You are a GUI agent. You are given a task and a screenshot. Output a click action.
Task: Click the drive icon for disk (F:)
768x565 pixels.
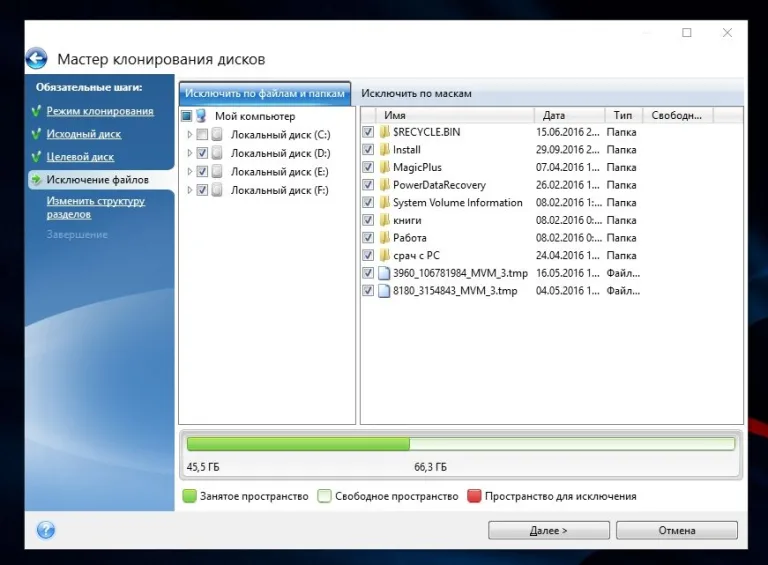point(217,190)
